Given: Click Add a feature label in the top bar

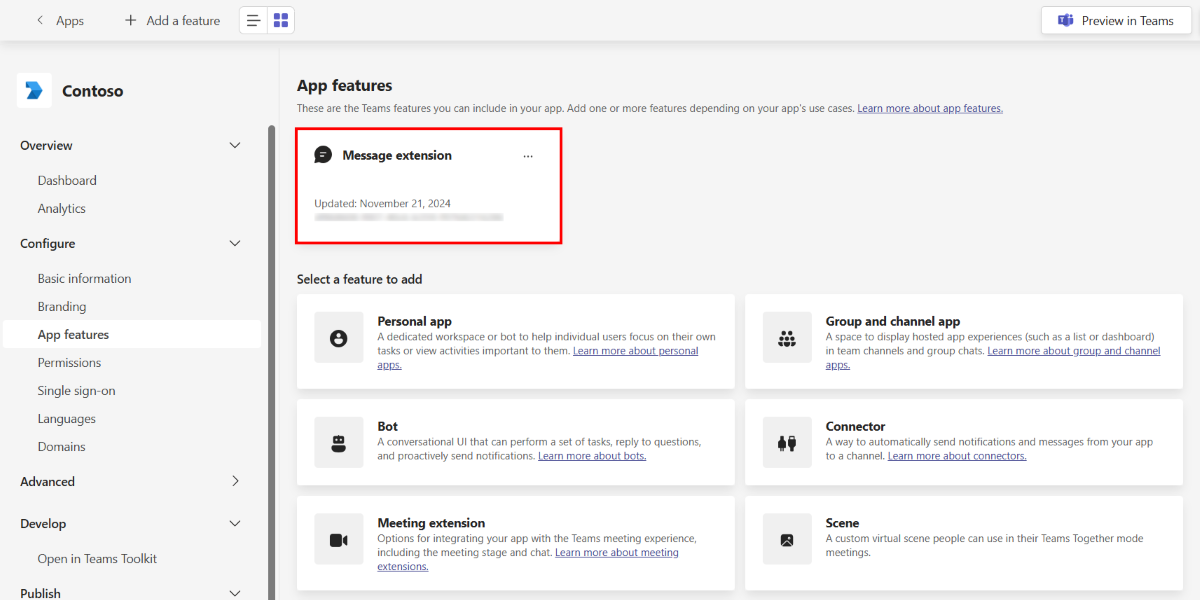Looking at the screenshot, I should click(183, 20).
